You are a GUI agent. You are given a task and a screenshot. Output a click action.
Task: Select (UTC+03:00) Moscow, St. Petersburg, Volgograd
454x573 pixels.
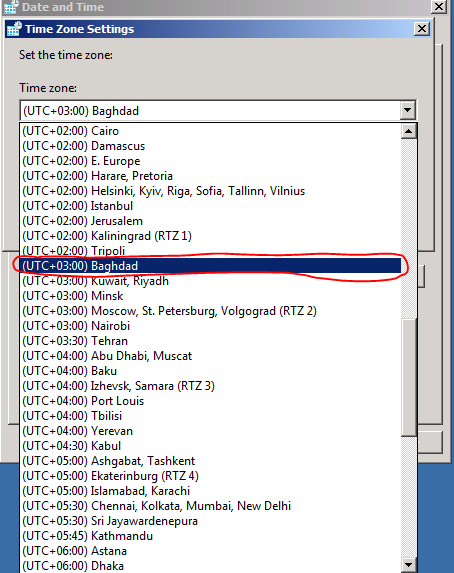[211, 311]
